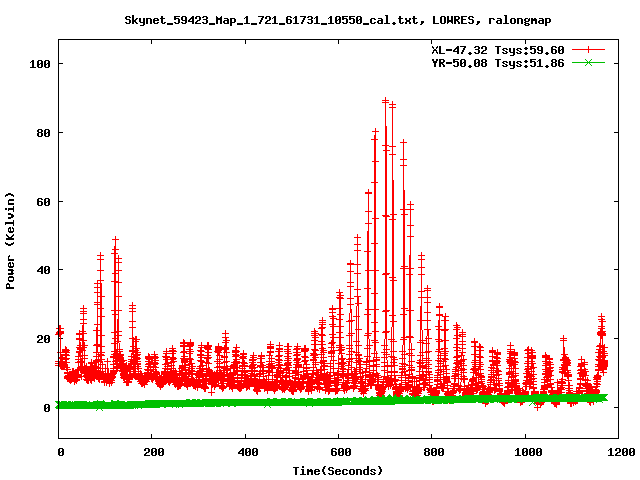Click the tallest red peak near 700 seconds
The width and height of the screenshot is (640, 480).
tap(385, 100)
